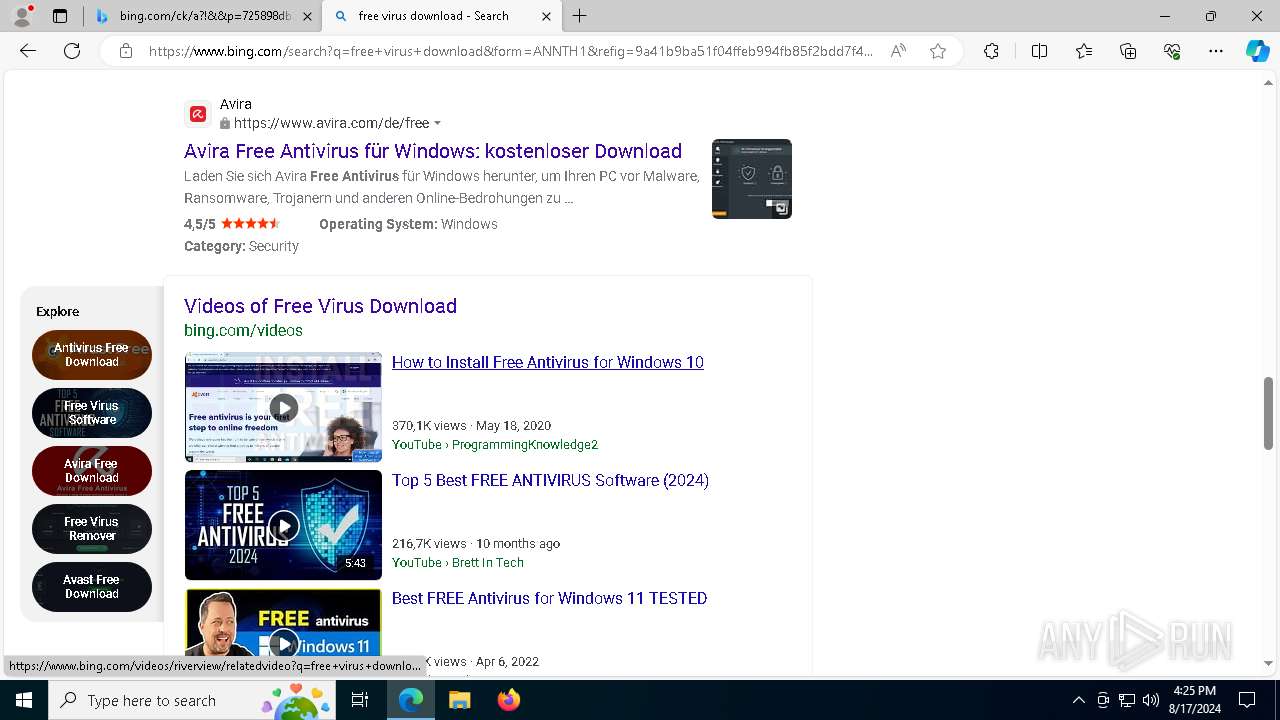Close the bing.com/ck tab
Screen dimensions: 1280x720
click(x=308, y=16)
